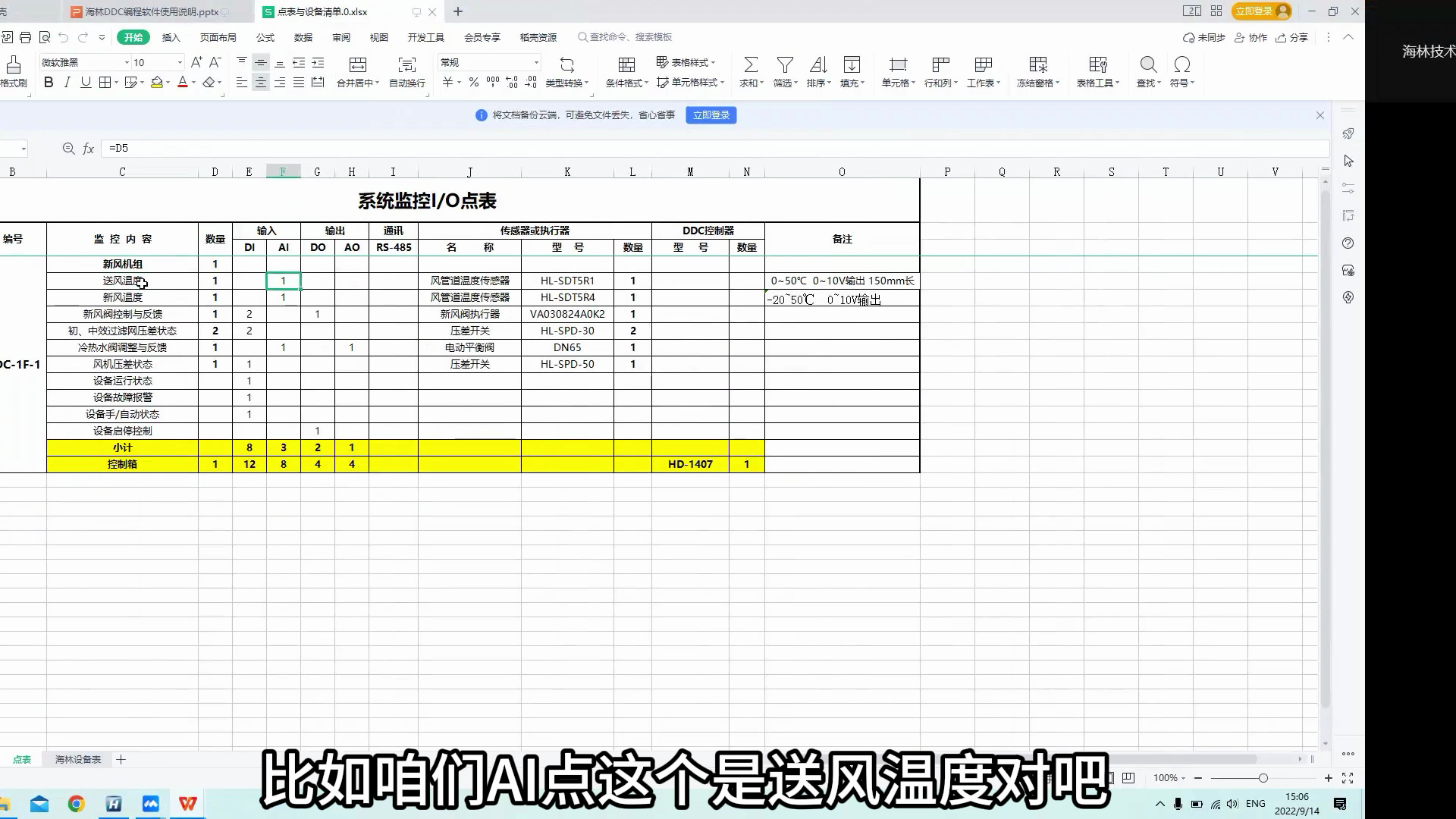Toggle right align text
Screen dimensions: 1456x819
tap(280, 83)
